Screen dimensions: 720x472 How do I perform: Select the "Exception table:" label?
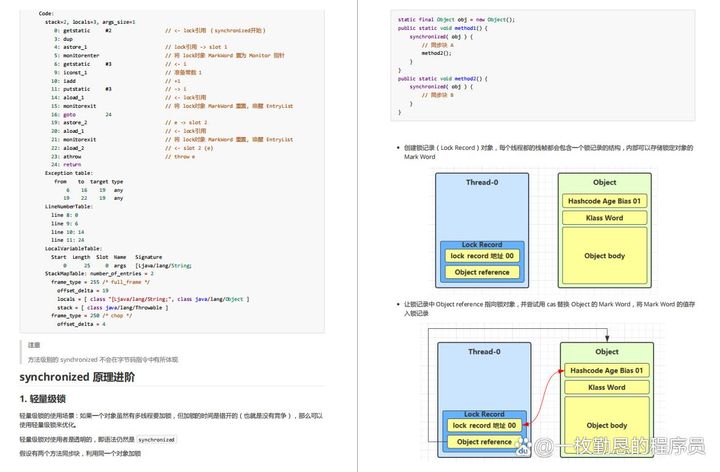point(69,173)
